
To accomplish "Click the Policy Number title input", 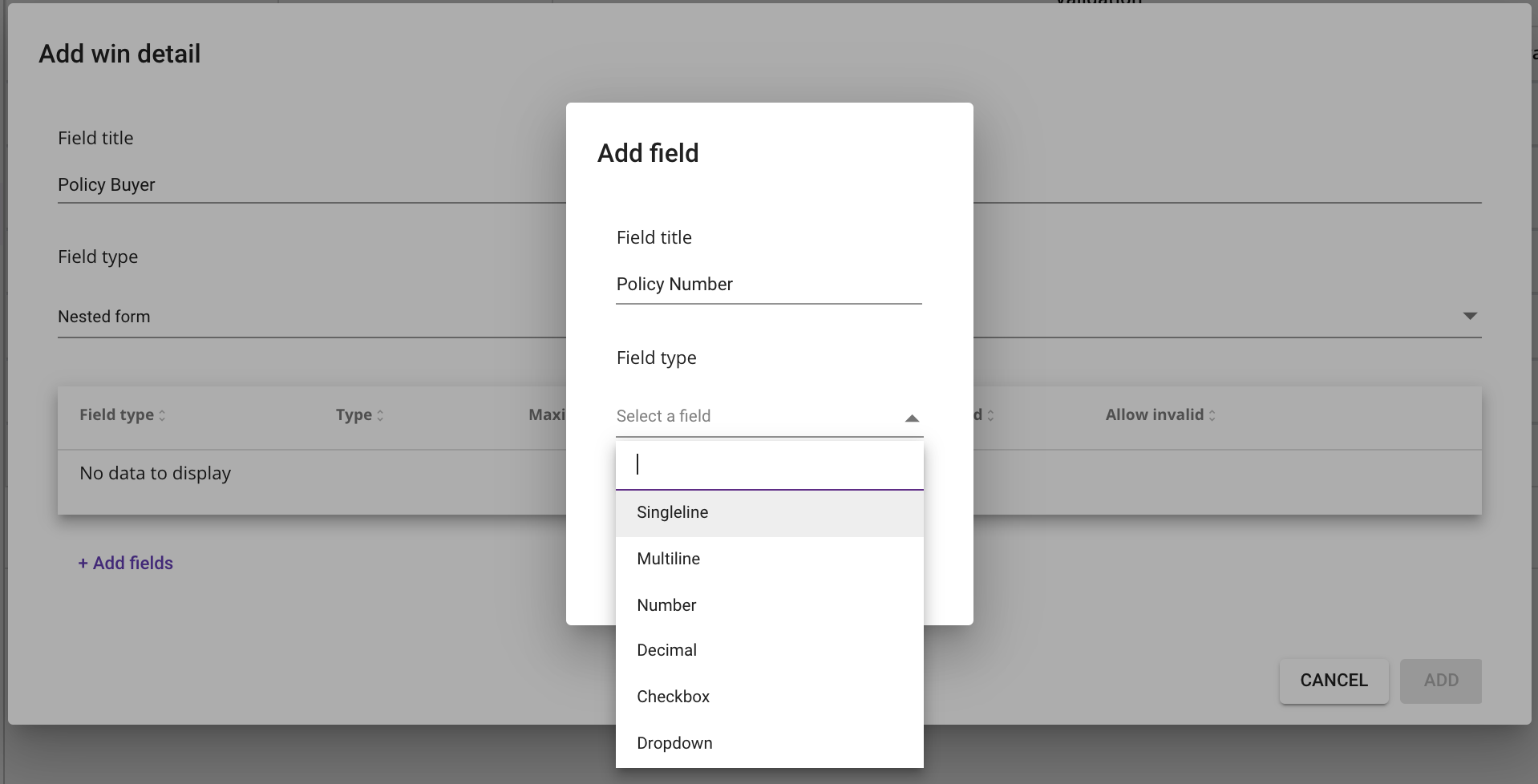I will (x=767, y=285).
